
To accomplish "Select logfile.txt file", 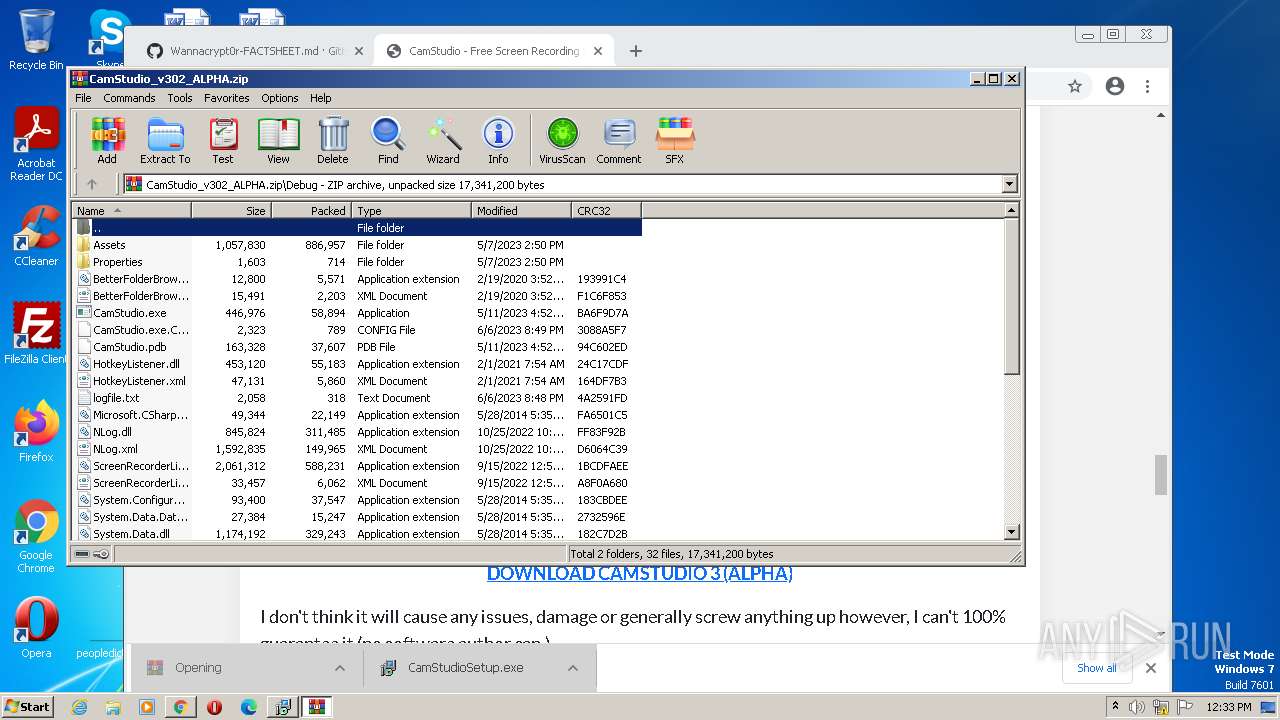I will pyautogui.click(x=357, y=398).
